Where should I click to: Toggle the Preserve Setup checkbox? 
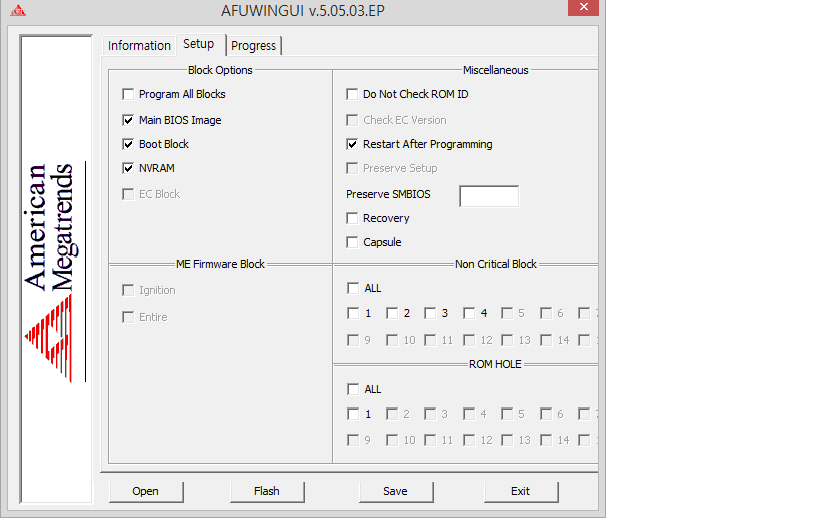pyautogui.click(x=352, y=168)
